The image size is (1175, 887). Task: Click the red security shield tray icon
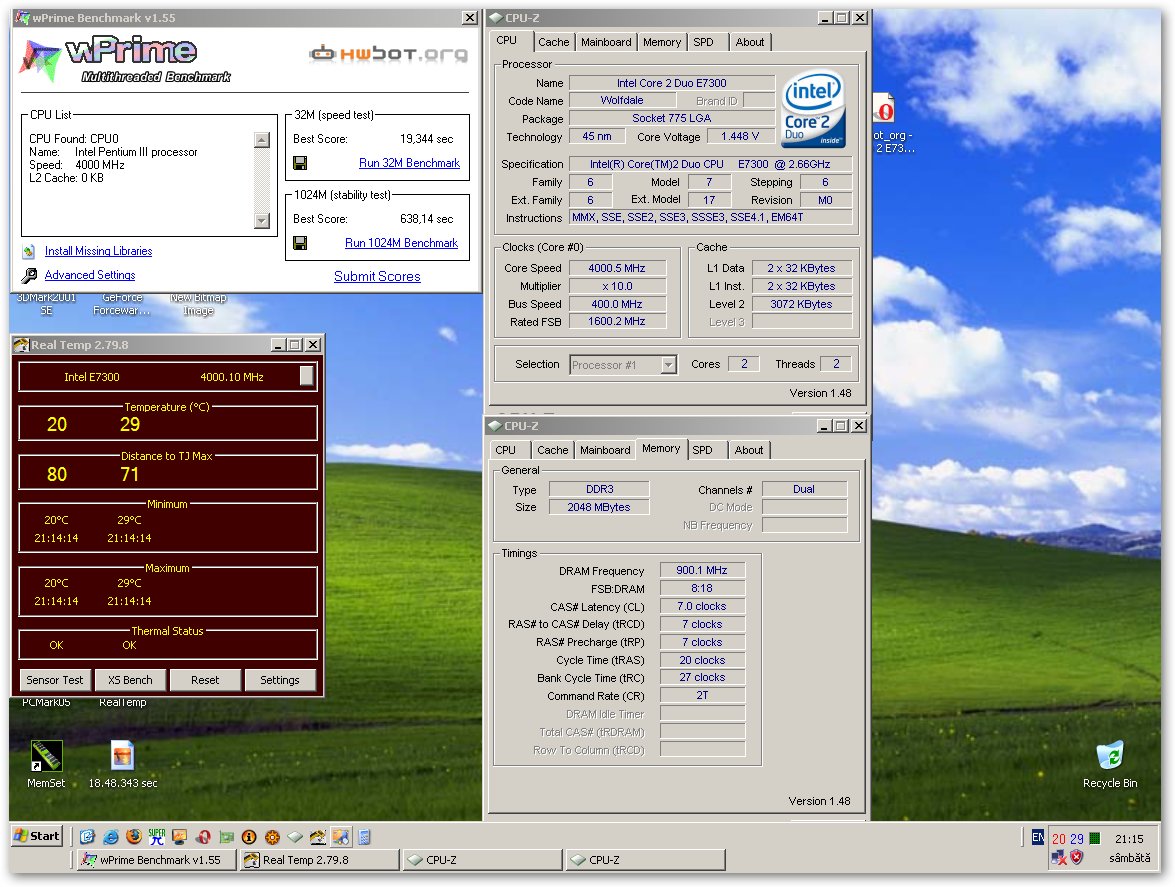click(1077, 857)
